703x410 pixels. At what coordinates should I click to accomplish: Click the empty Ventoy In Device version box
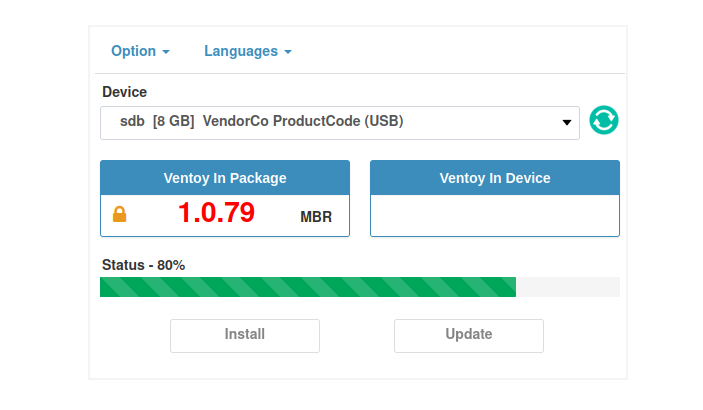495,215
